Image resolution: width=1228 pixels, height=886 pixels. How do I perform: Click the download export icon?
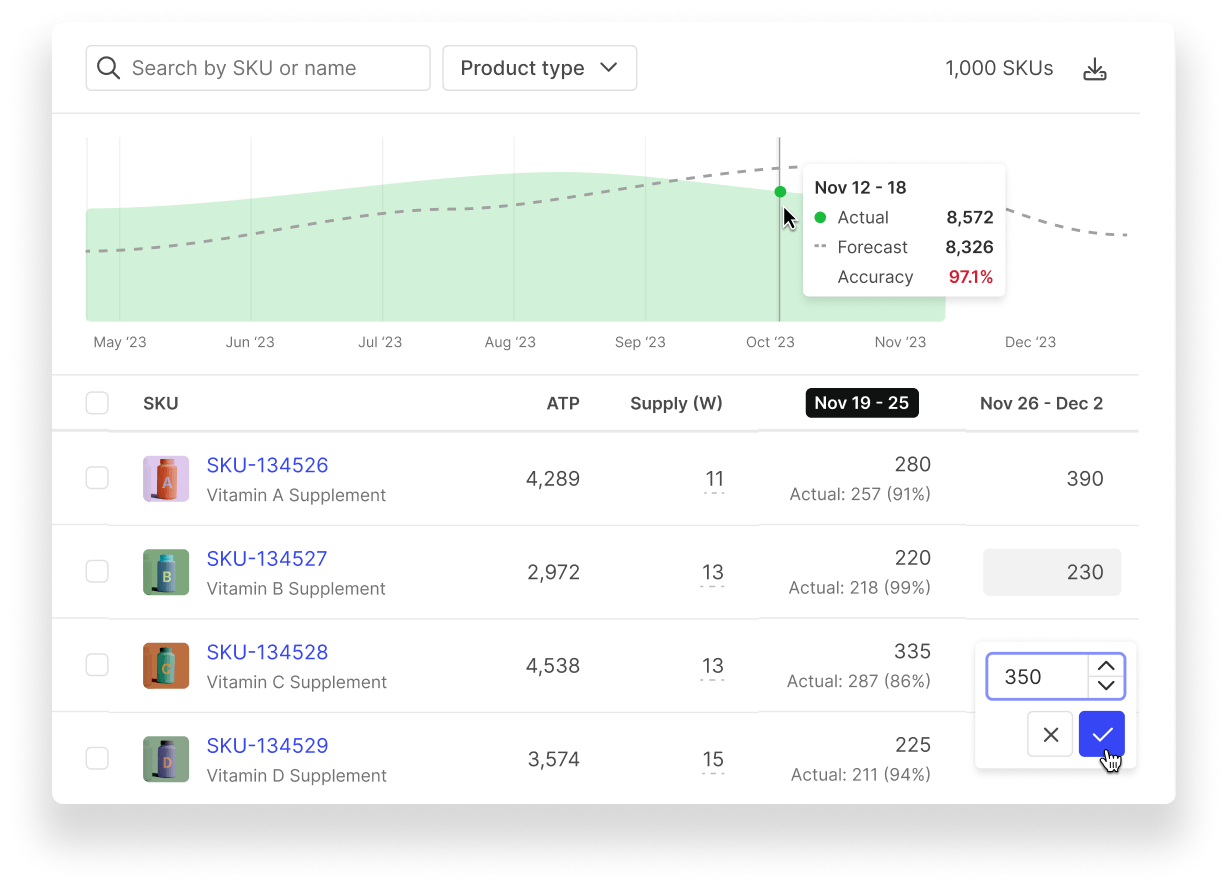[1095, 69]
